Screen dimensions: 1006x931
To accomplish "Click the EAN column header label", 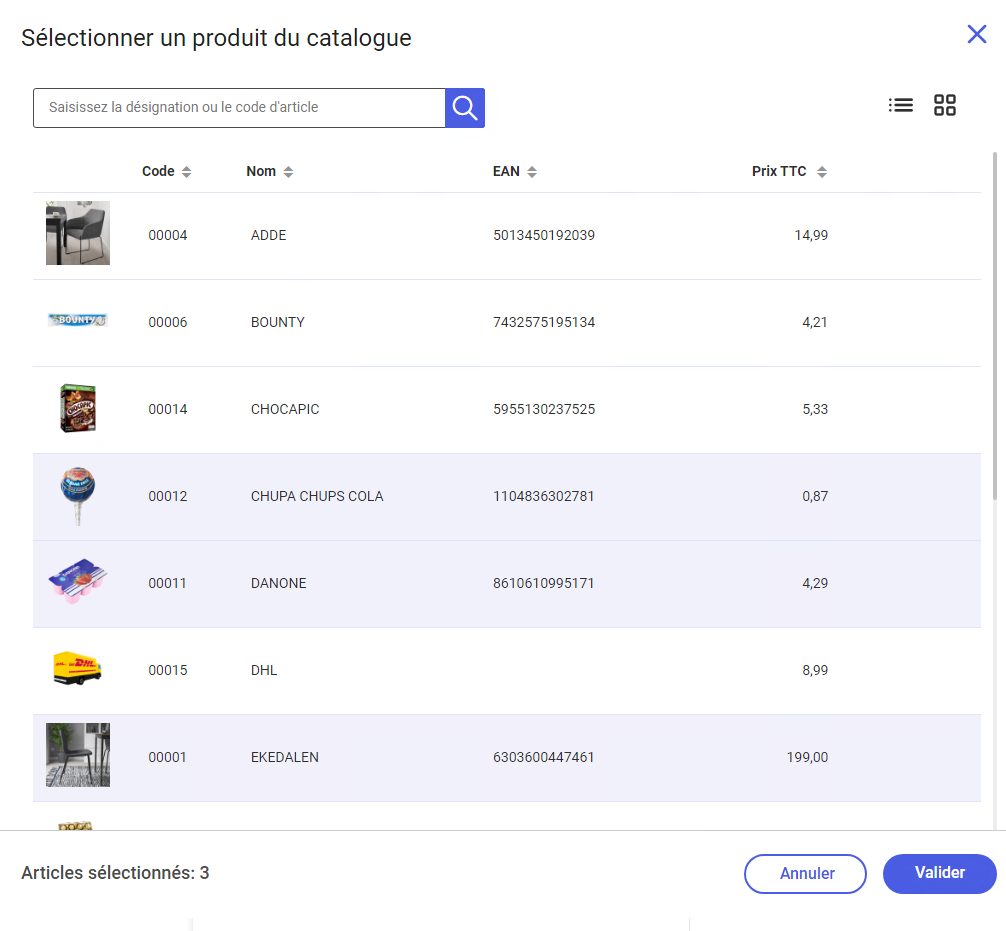I will [506, 171].
